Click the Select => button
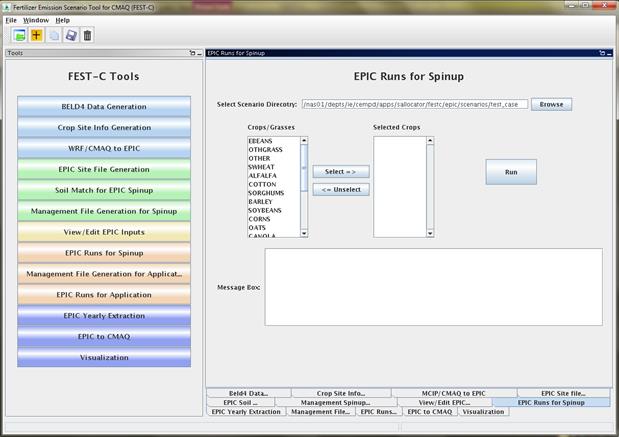This screenshot has height=437, width=619. [341, 172]
